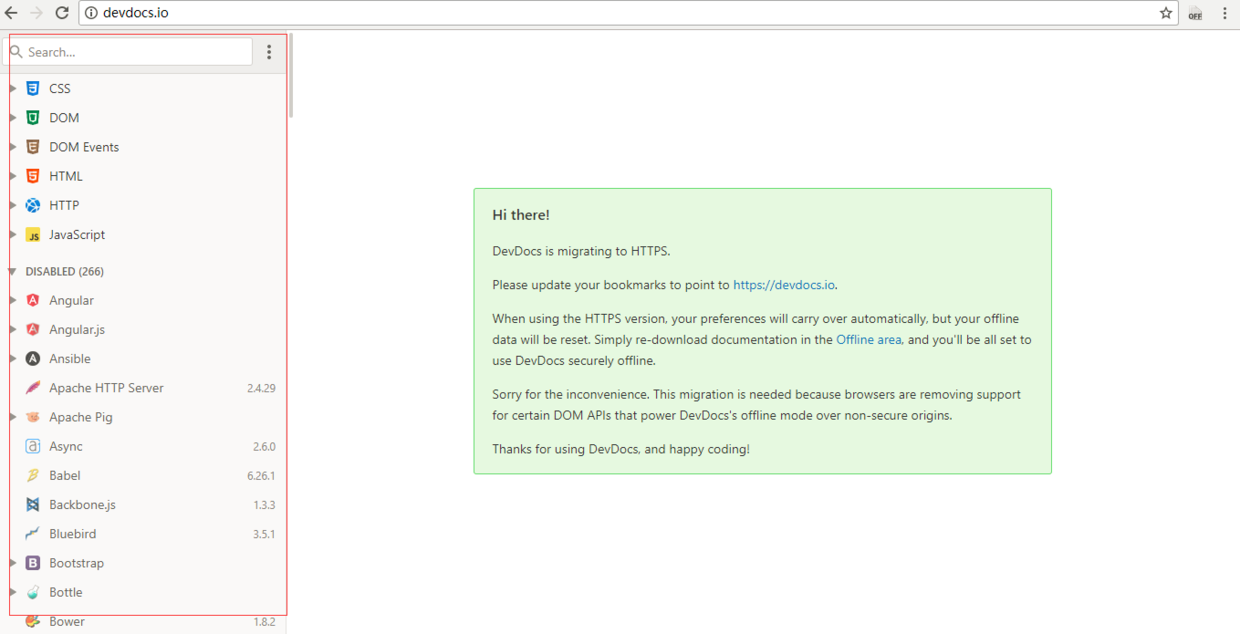Expand the JavaScript documentation arrow
1240x634 pixels.
pyautogui.click(x=12, y=235)
